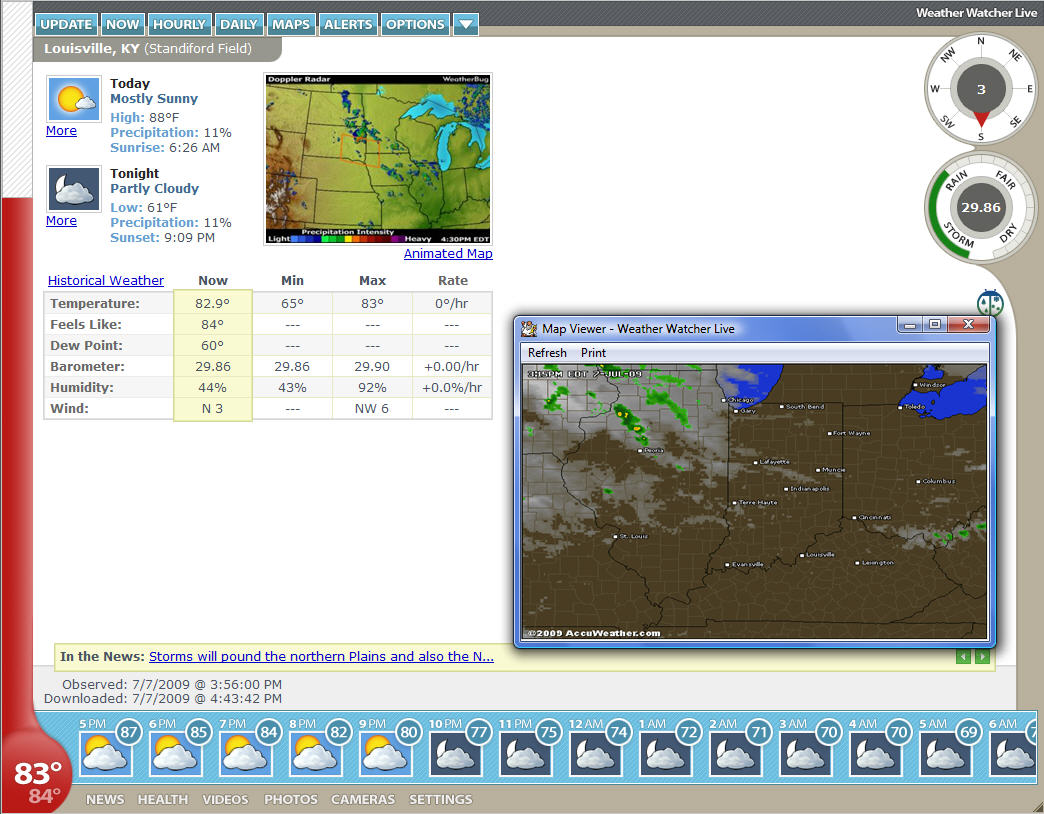The height and width of the screenshot is (814, 1044).
Task: Click the wind direction compass gauge
Action: pos(980,89)
